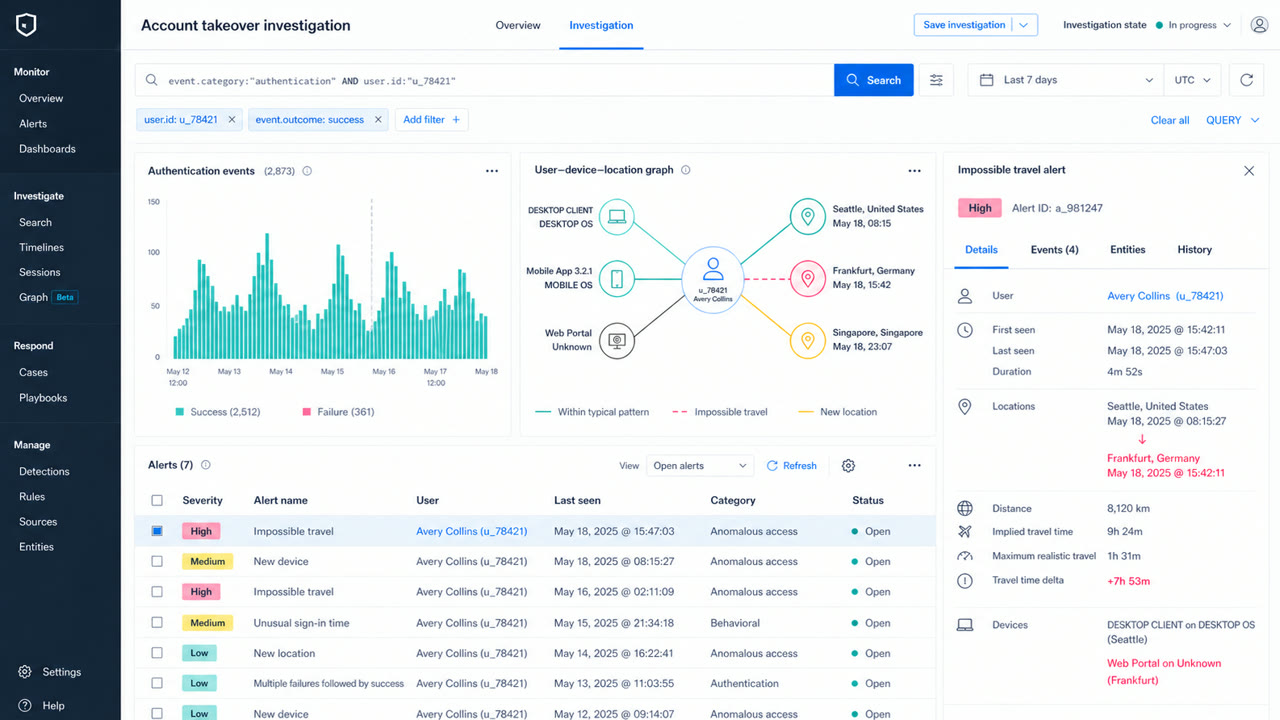Open the Investigation state In progress dropdown
The height and width of the screenshot is (720, 1280).
[x=1194, y=25]
